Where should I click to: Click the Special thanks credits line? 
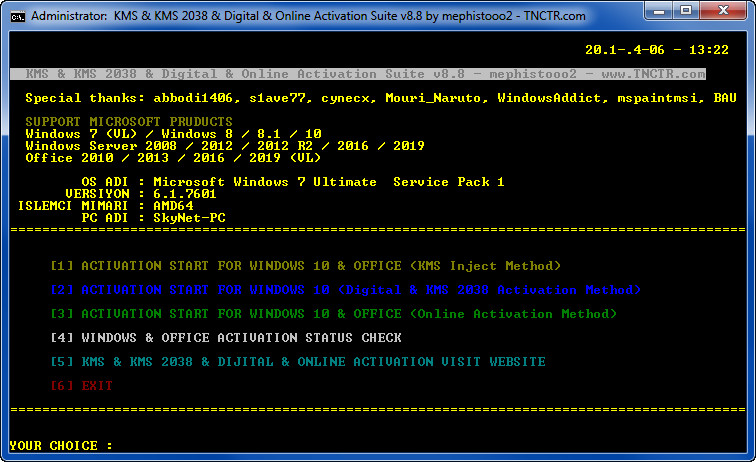pyautogui.click(x=381, y=98)
